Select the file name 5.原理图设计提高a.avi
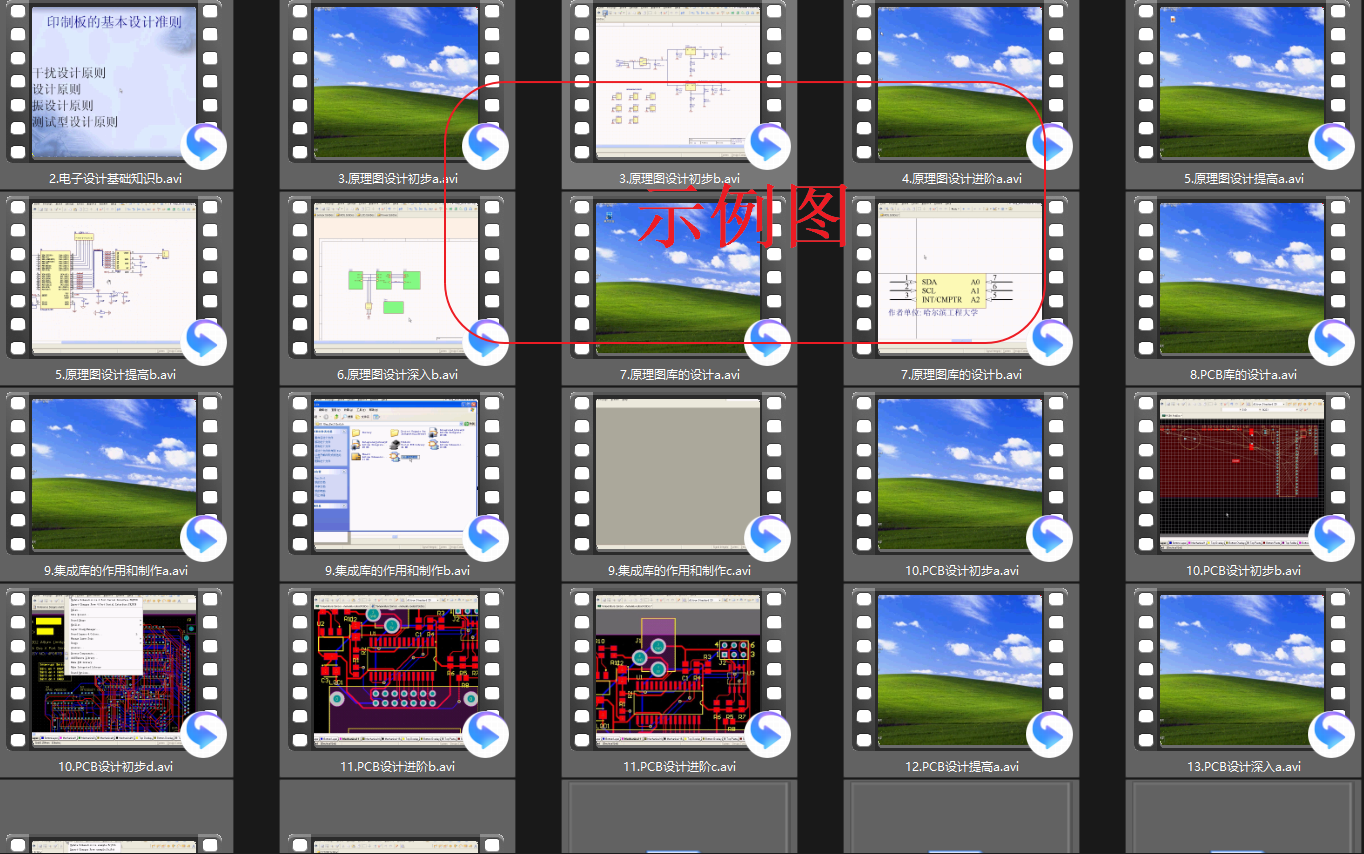Screen dimensions: 1364x854 (1244, 179)
